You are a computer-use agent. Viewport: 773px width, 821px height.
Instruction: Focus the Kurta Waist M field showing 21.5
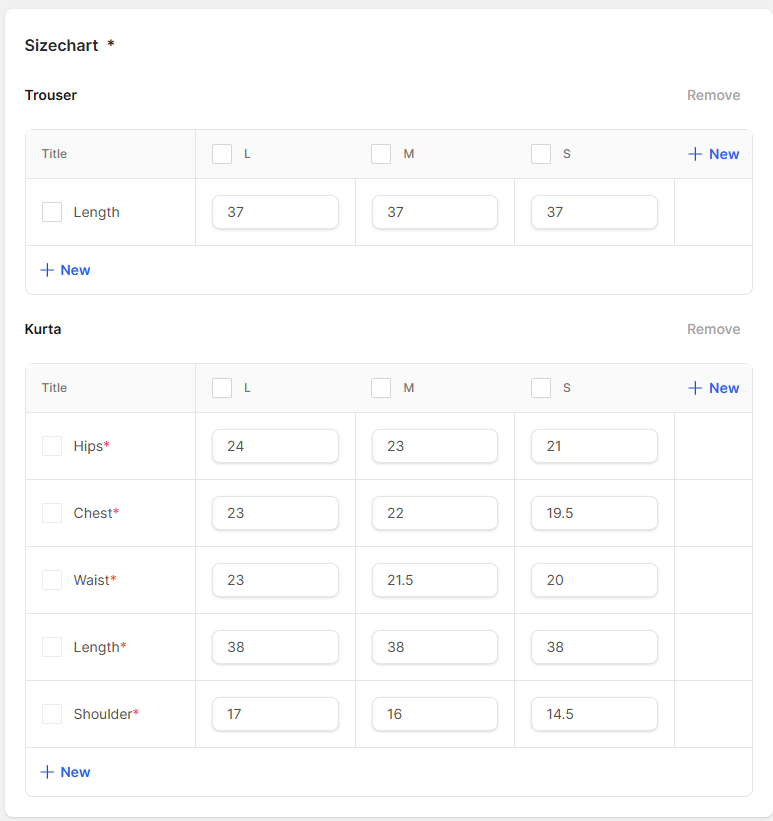click(x=434, y=580)
